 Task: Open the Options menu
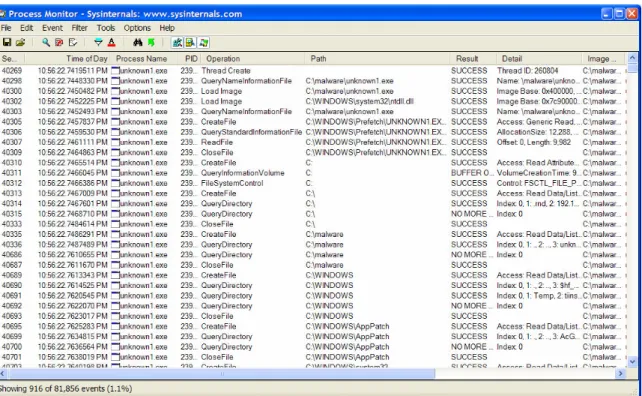pyautogui.click(x=137, y=28)
